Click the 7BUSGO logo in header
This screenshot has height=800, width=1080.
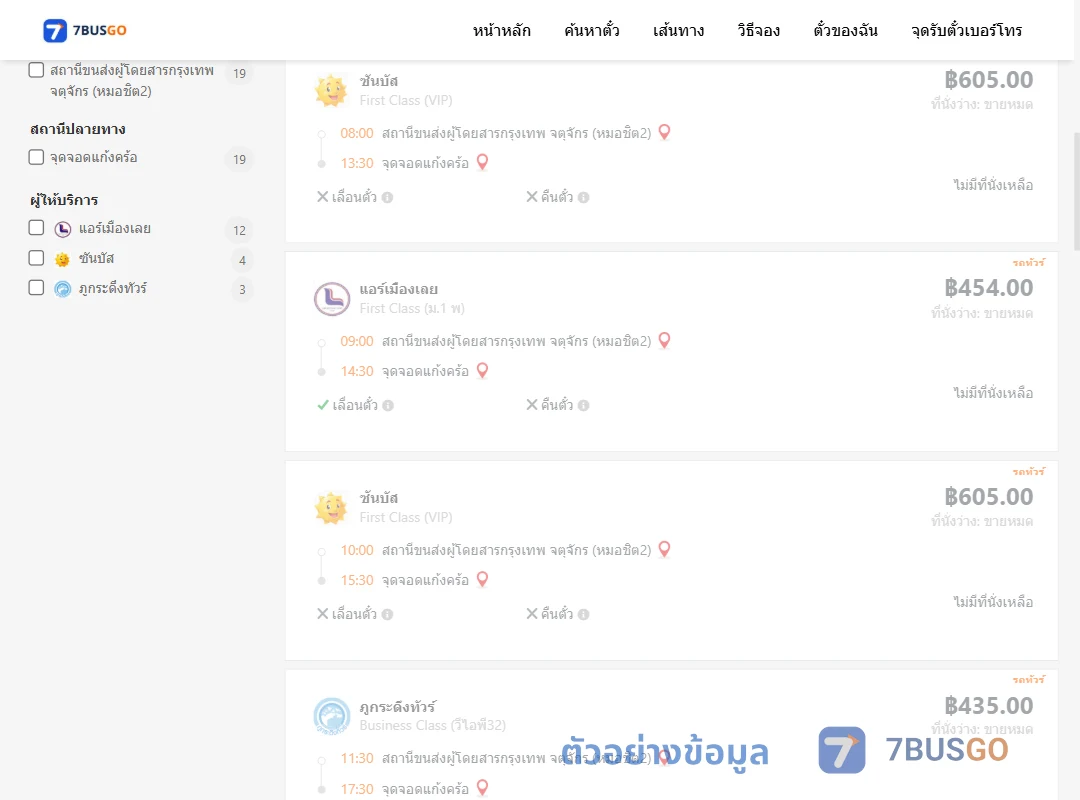pos(85,30)
